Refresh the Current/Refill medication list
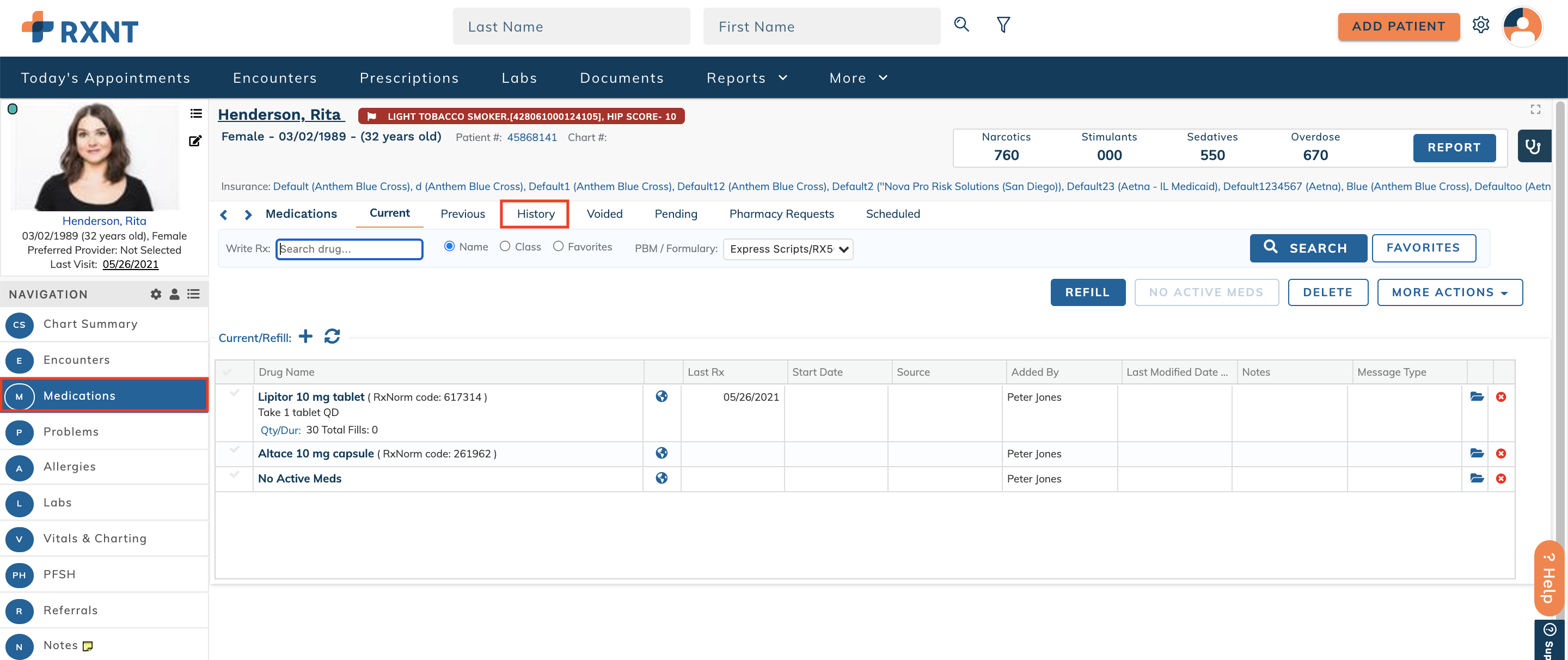The width and height of the screenshot is (1568, 660). [x=332, y=336]
